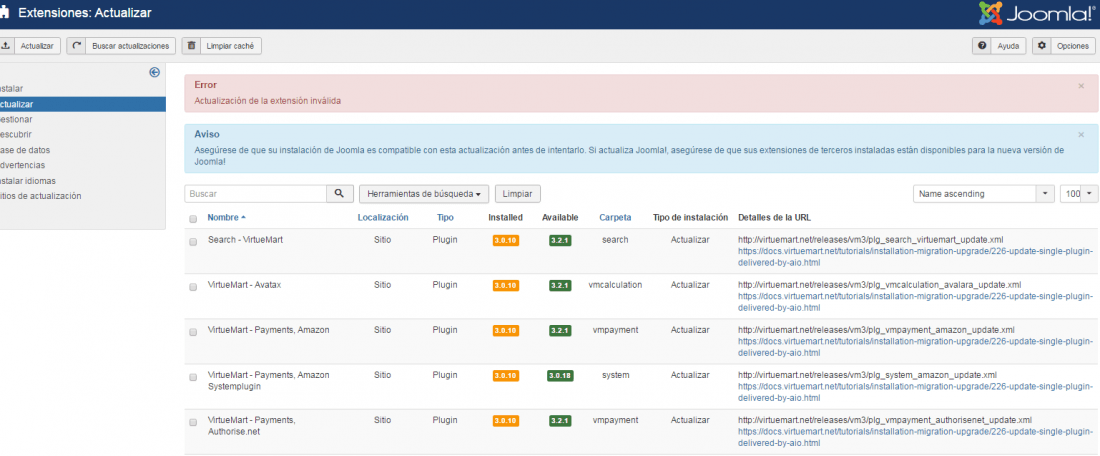
Task: Check the Amazon Systemplugin row checkbox
Action: [193, 377]
